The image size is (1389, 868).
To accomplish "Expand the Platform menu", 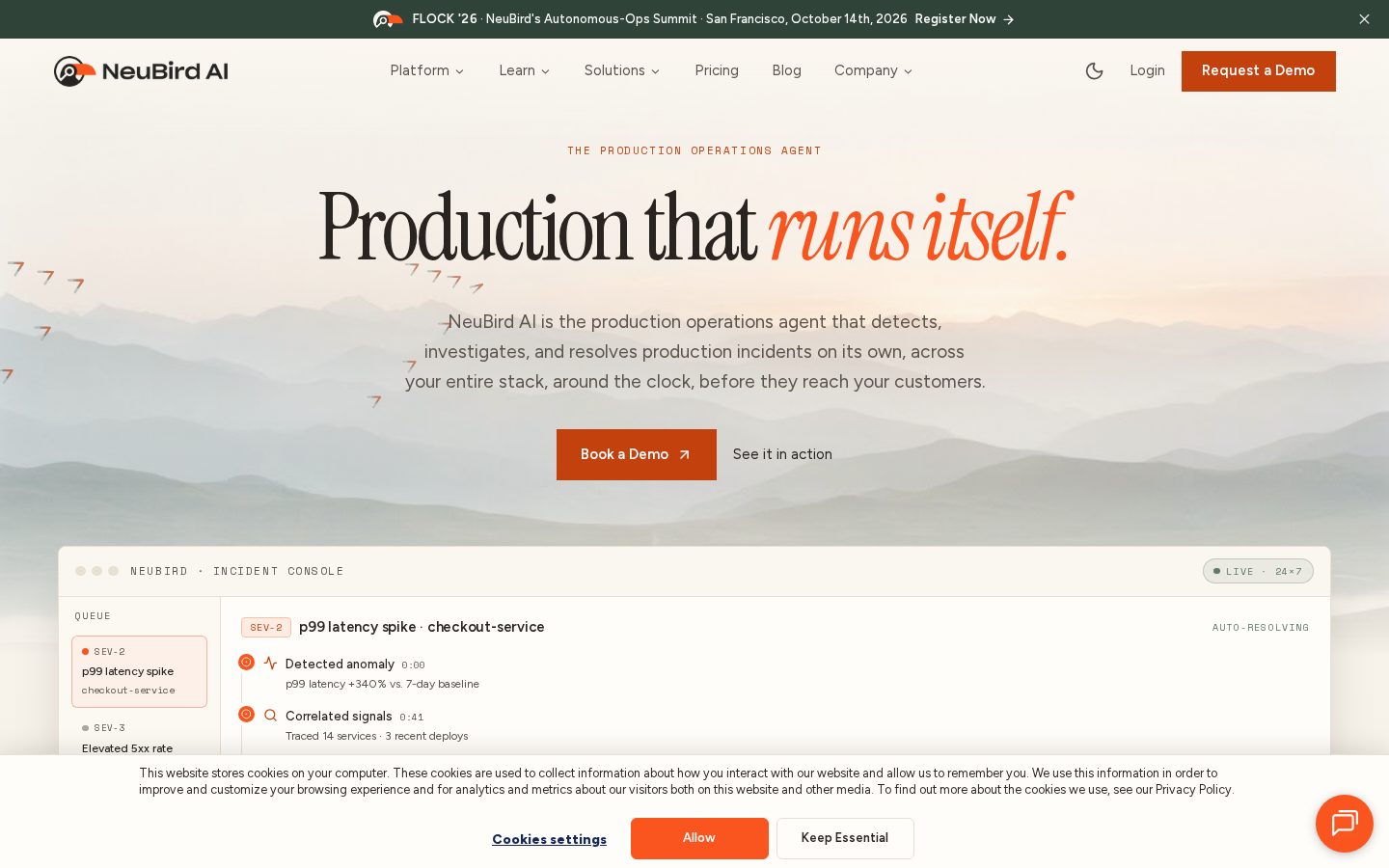I will click(x=427, y=70).
